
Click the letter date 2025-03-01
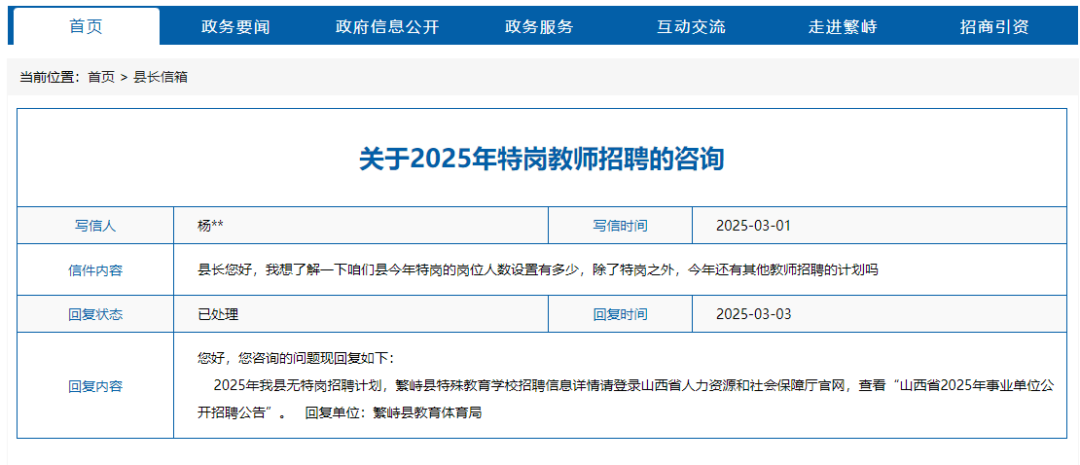[753, 225]
